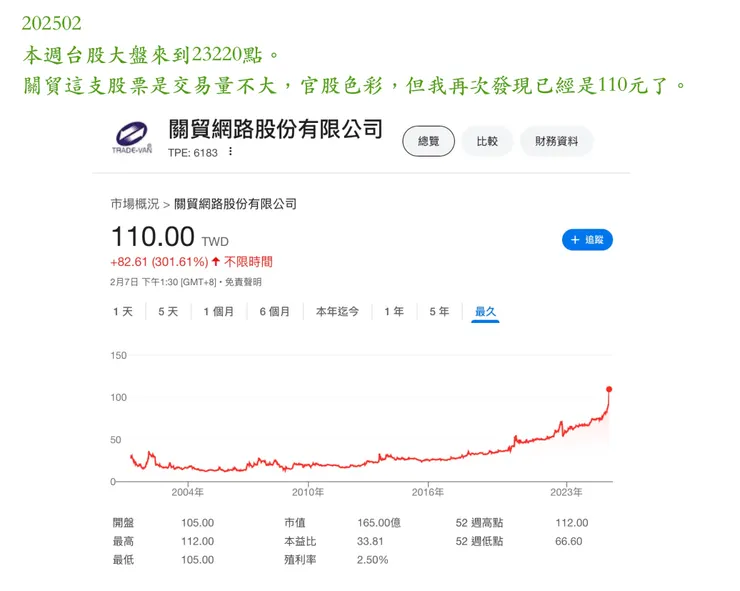Select the 1 天 time range
740x591 pixels.
[123, 312]
